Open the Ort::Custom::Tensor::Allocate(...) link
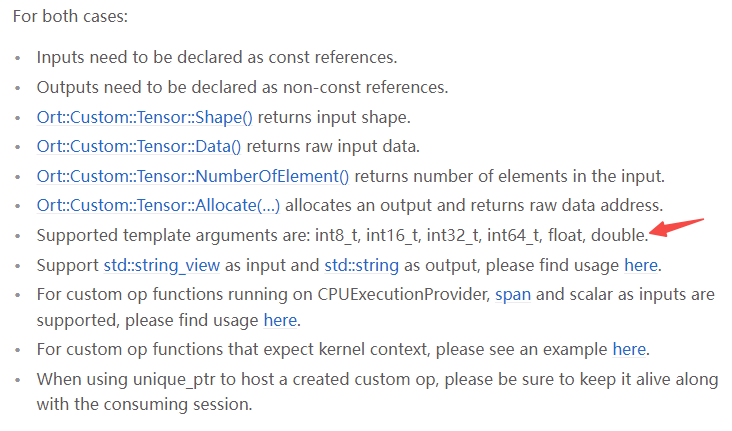The height and width of the screenshot is (431, 732). click(158, 205)
